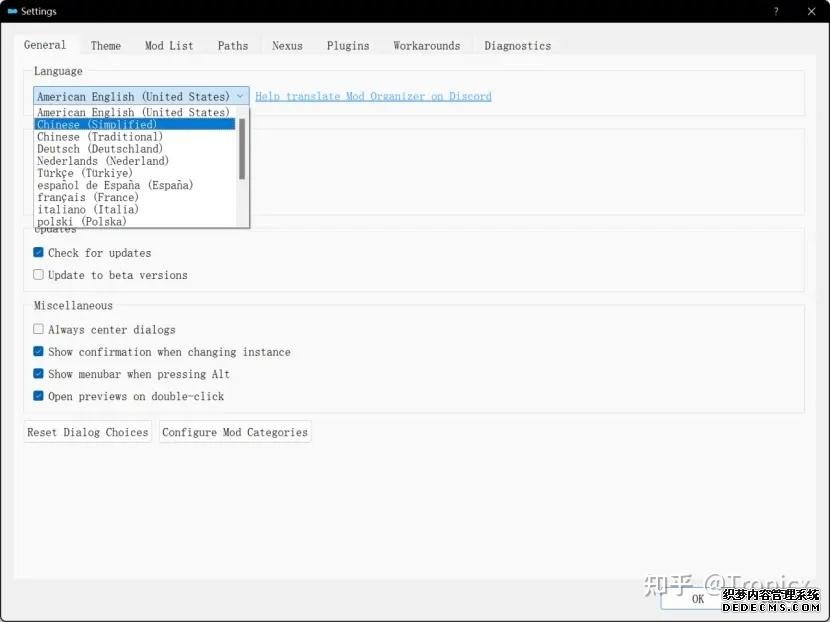Go to the Workarounds tab
The width and height of the screenshot is (831, 622).
pyautogui.click(x=426, y=46)
